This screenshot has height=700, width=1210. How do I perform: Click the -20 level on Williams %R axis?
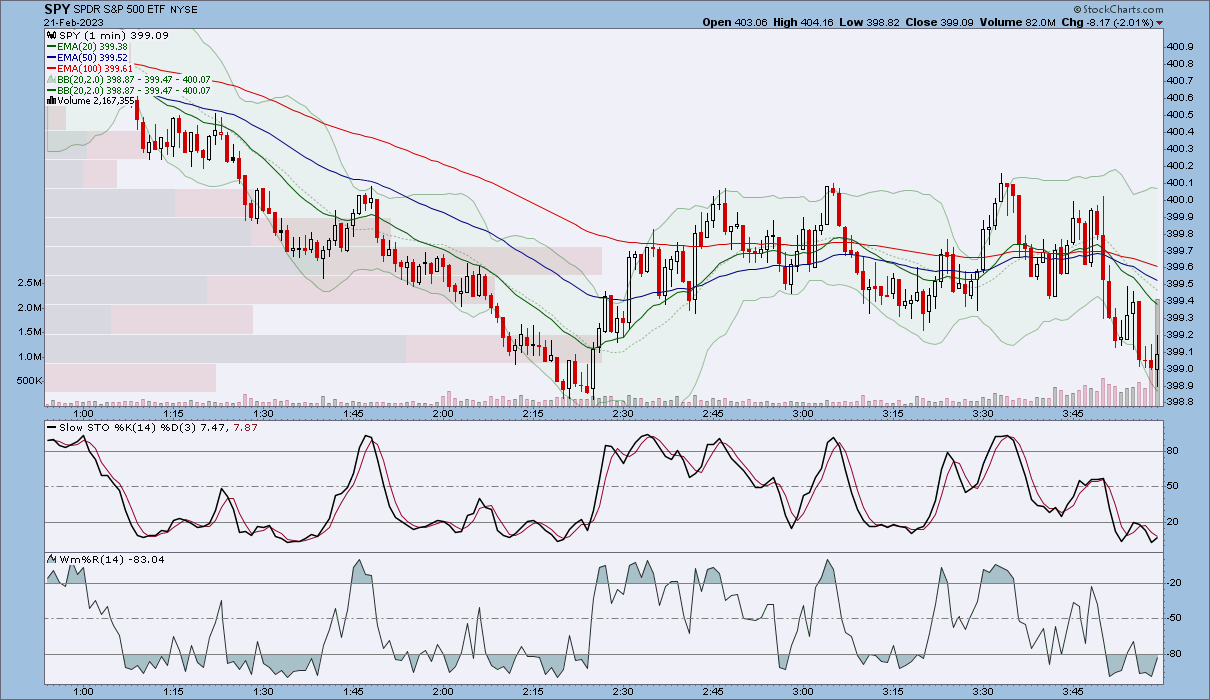1176,583
